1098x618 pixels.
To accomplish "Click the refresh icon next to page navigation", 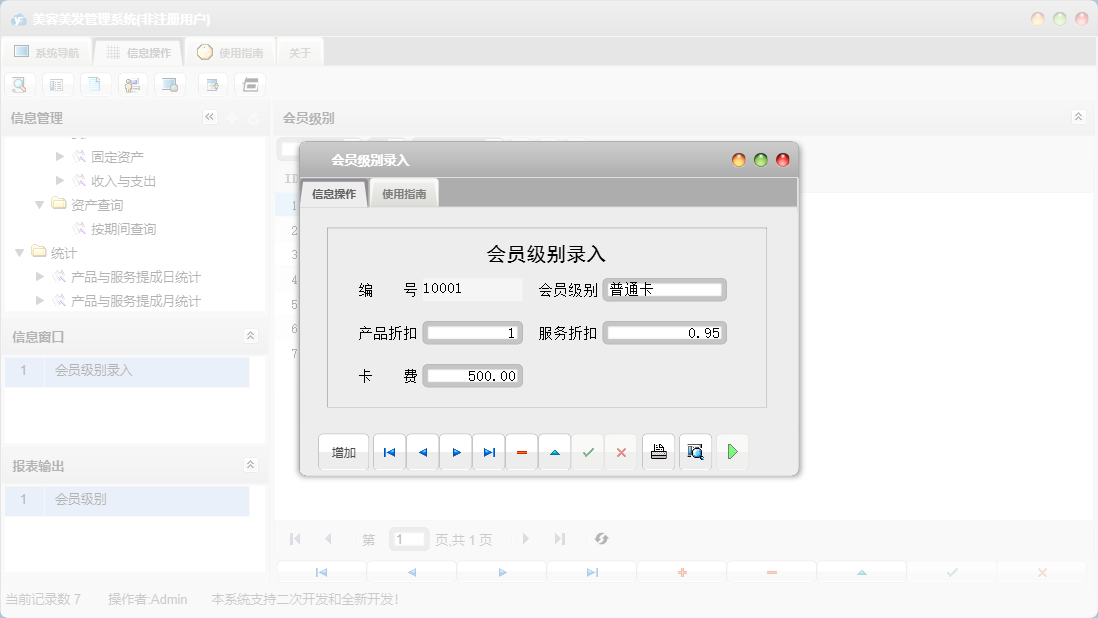I will coord(601,539).
